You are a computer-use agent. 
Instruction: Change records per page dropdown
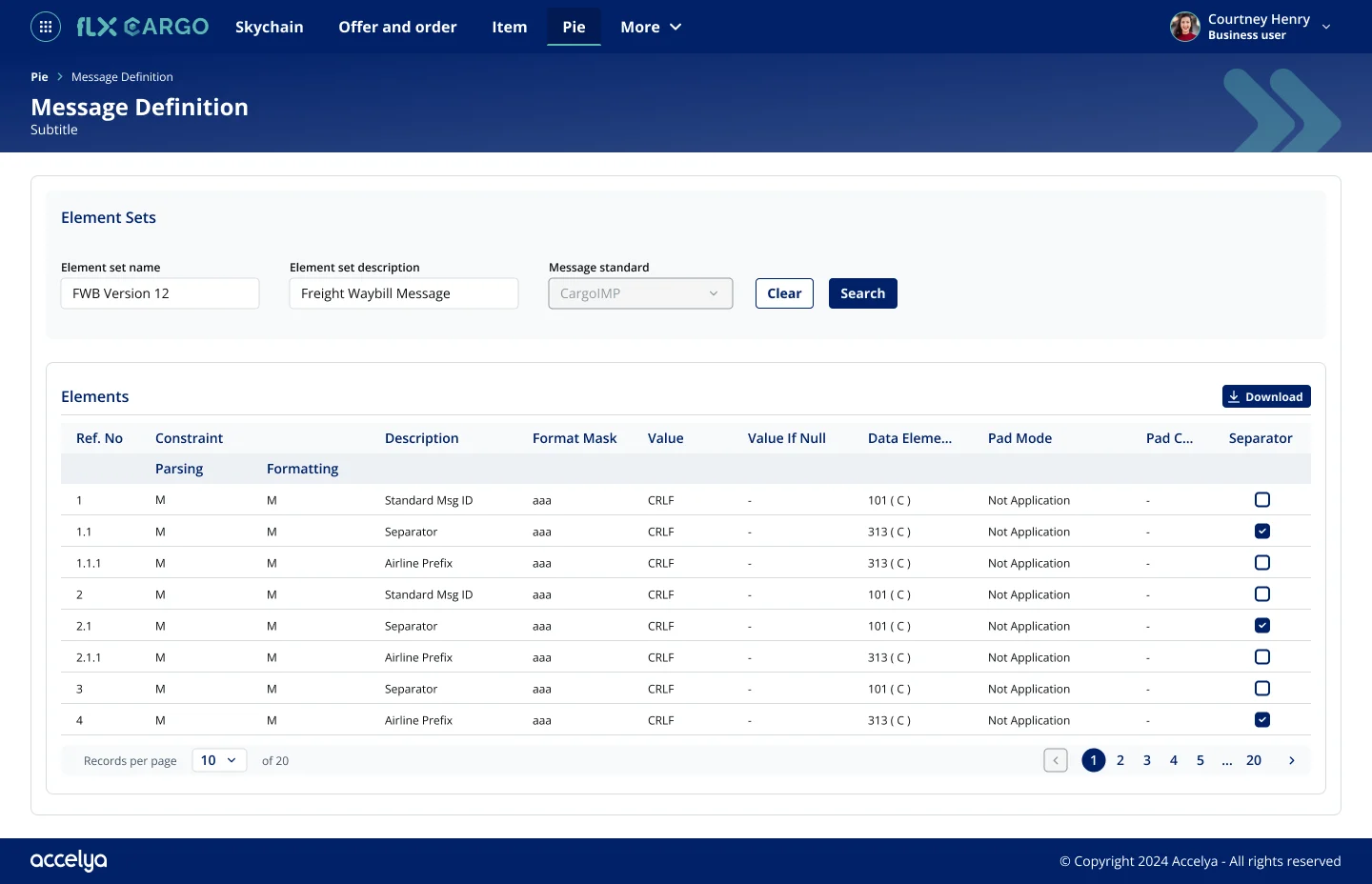pos(219,760)
